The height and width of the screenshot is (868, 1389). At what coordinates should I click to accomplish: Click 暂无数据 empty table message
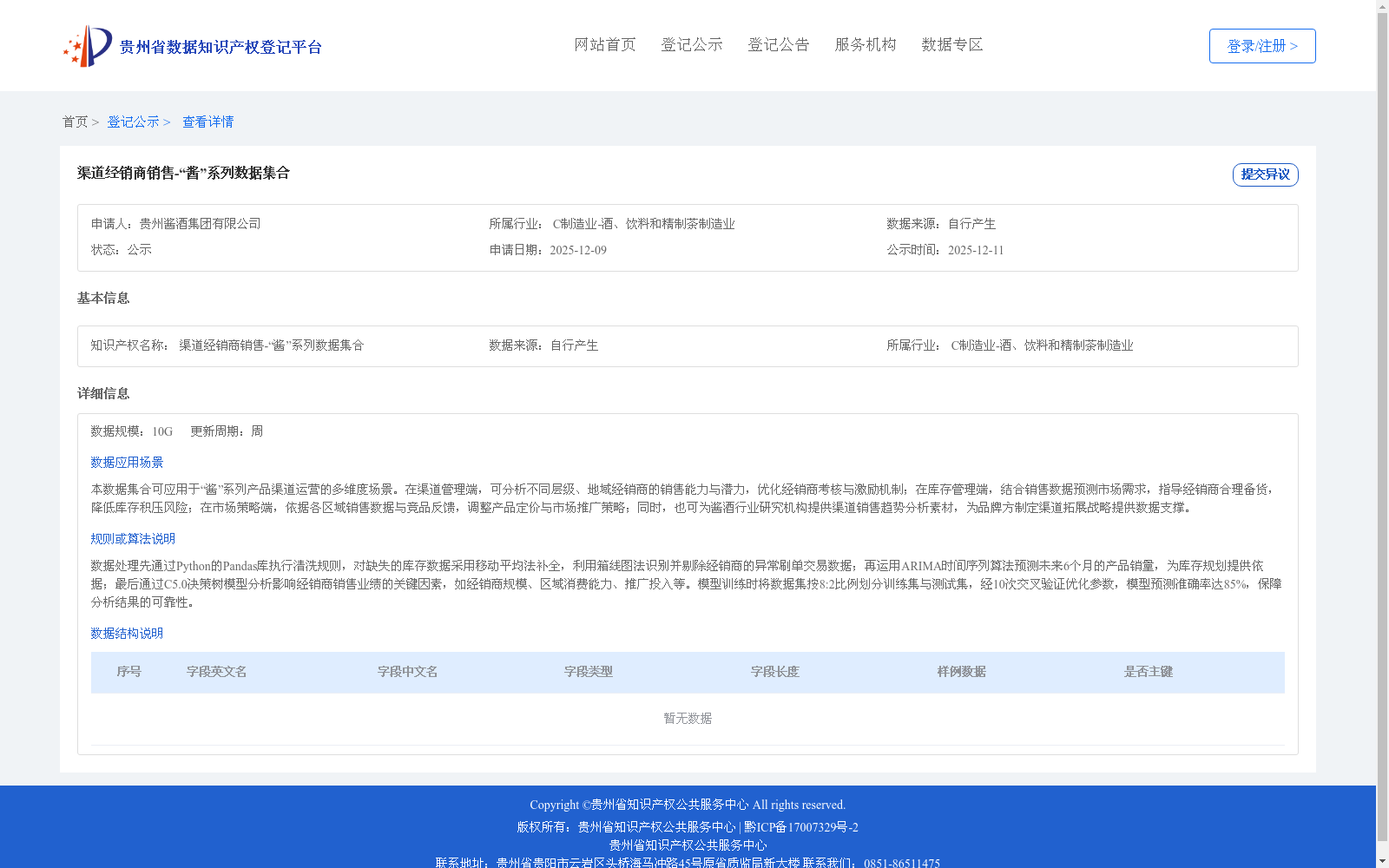688,719
